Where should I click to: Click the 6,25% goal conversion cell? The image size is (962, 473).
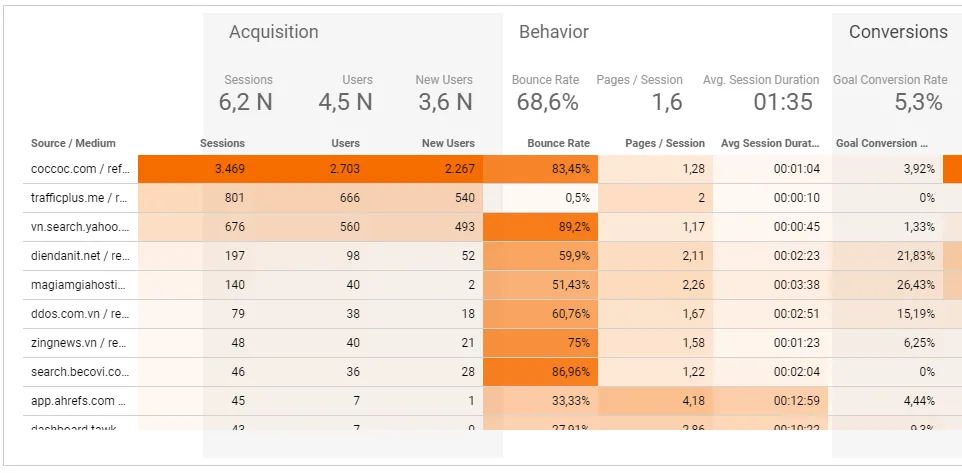(x=885, y=342)
